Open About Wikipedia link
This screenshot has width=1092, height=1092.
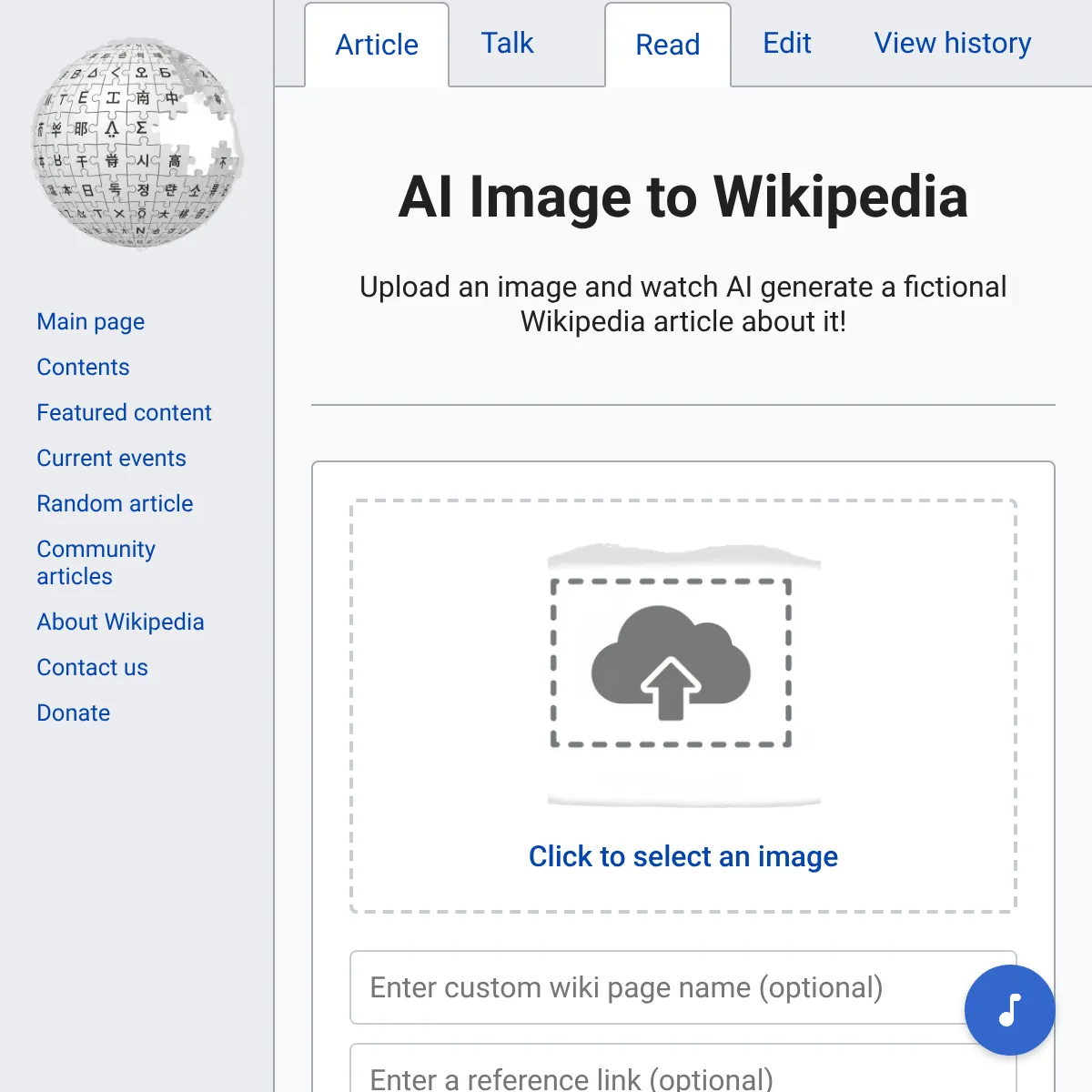click(120, 622)
